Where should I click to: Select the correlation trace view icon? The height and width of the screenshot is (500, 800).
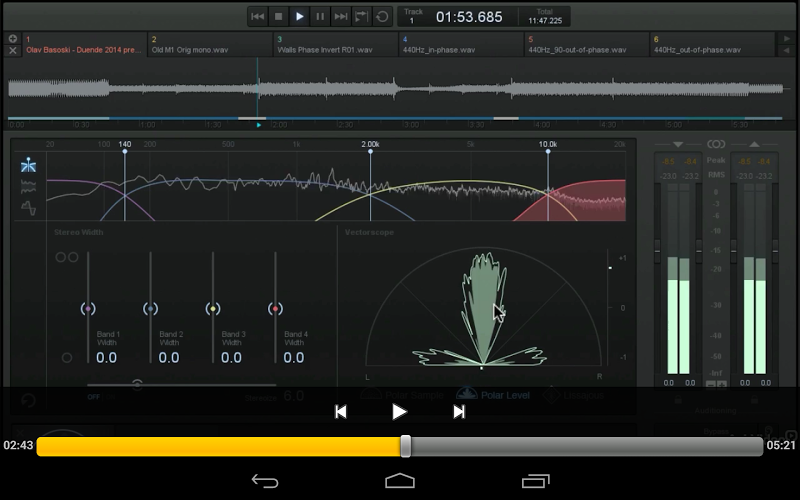pyautogui.click(x=29, y=208)
